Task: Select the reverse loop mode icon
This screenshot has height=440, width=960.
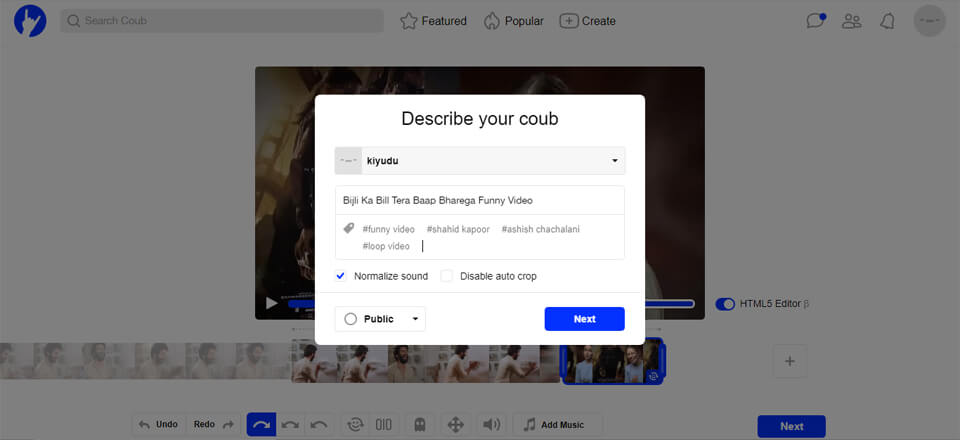Action: tap(318, 425)
